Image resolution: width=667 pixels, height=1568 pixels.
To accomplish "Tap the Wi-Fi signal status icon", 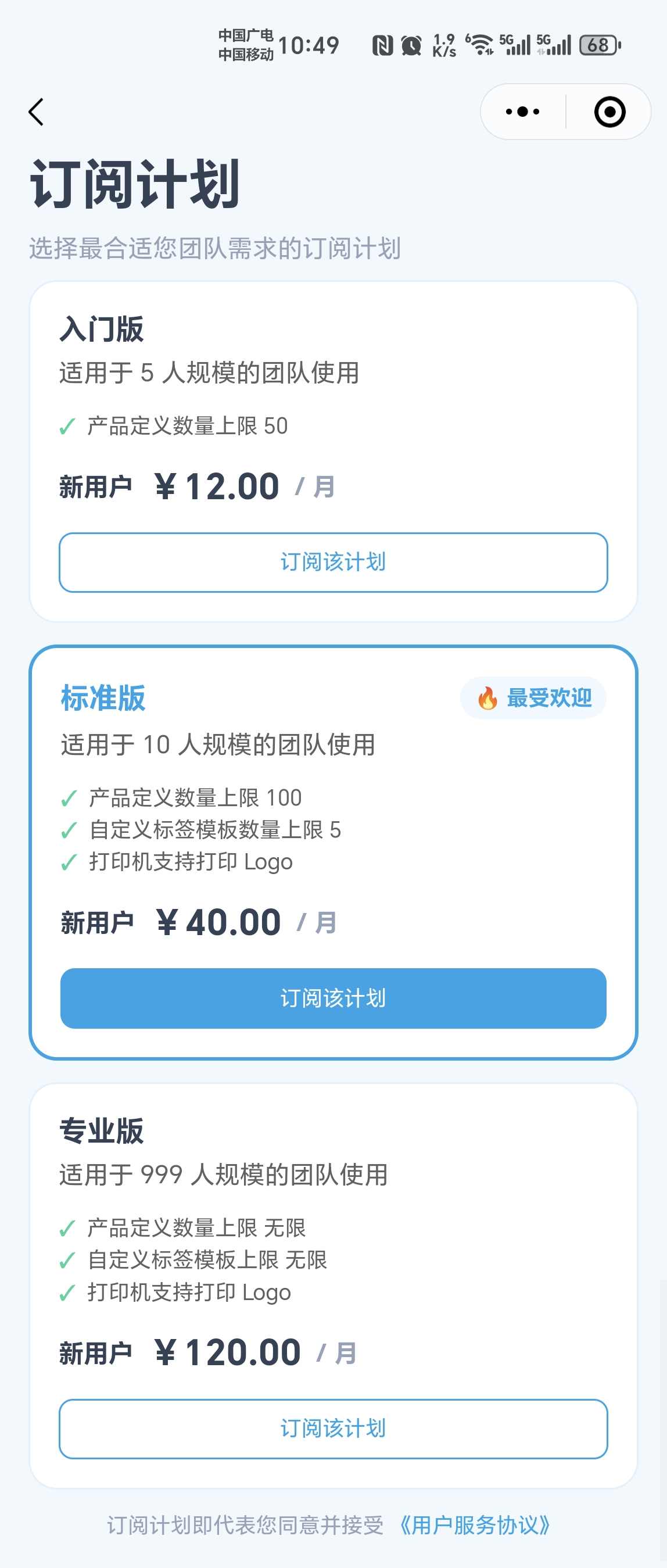I will 480,45.
